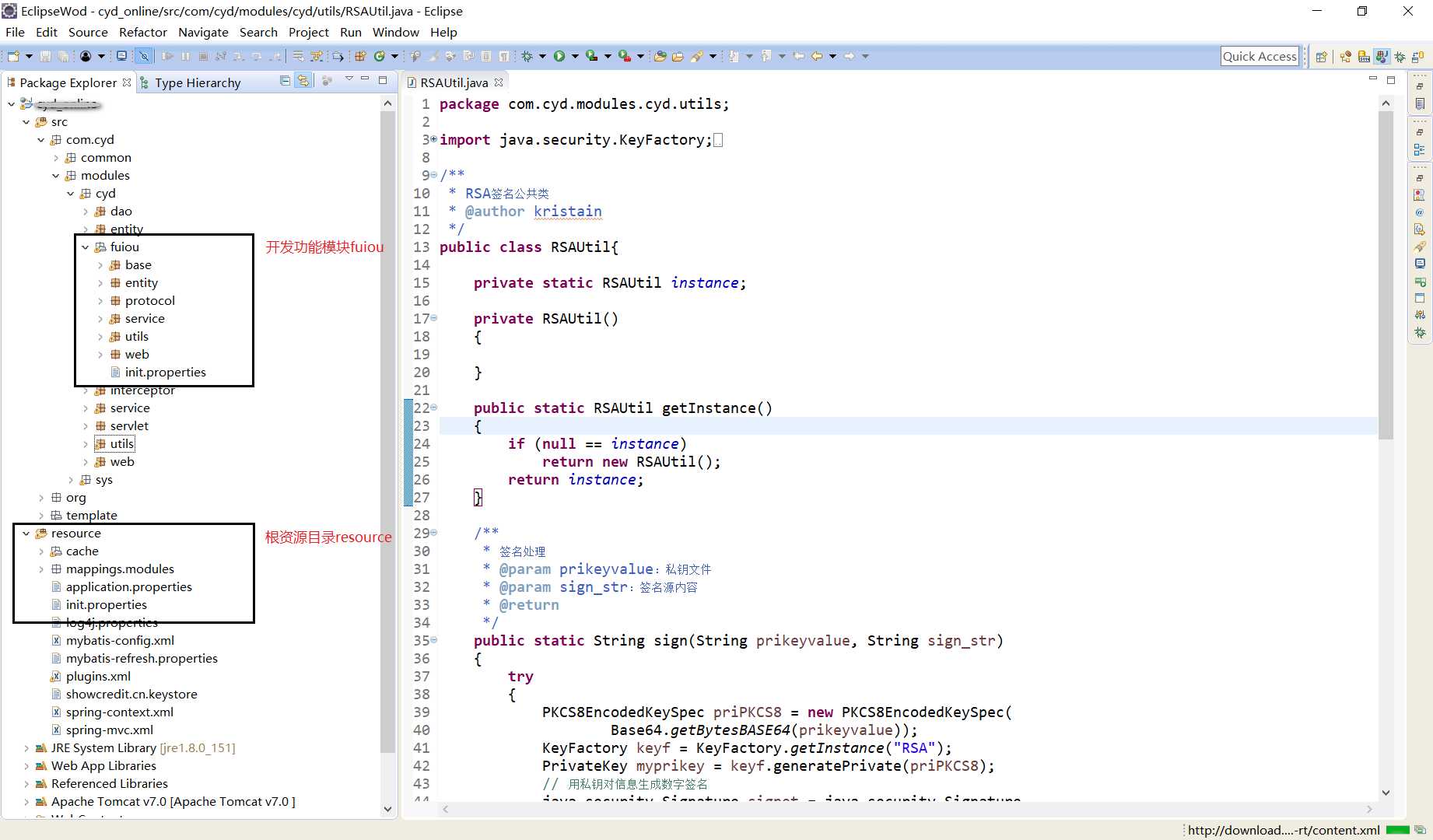Open the Javadoc @ view icon
The height and width of the screenshot is (840, 1433).
pyautogui.click(x=1420, y=212)
